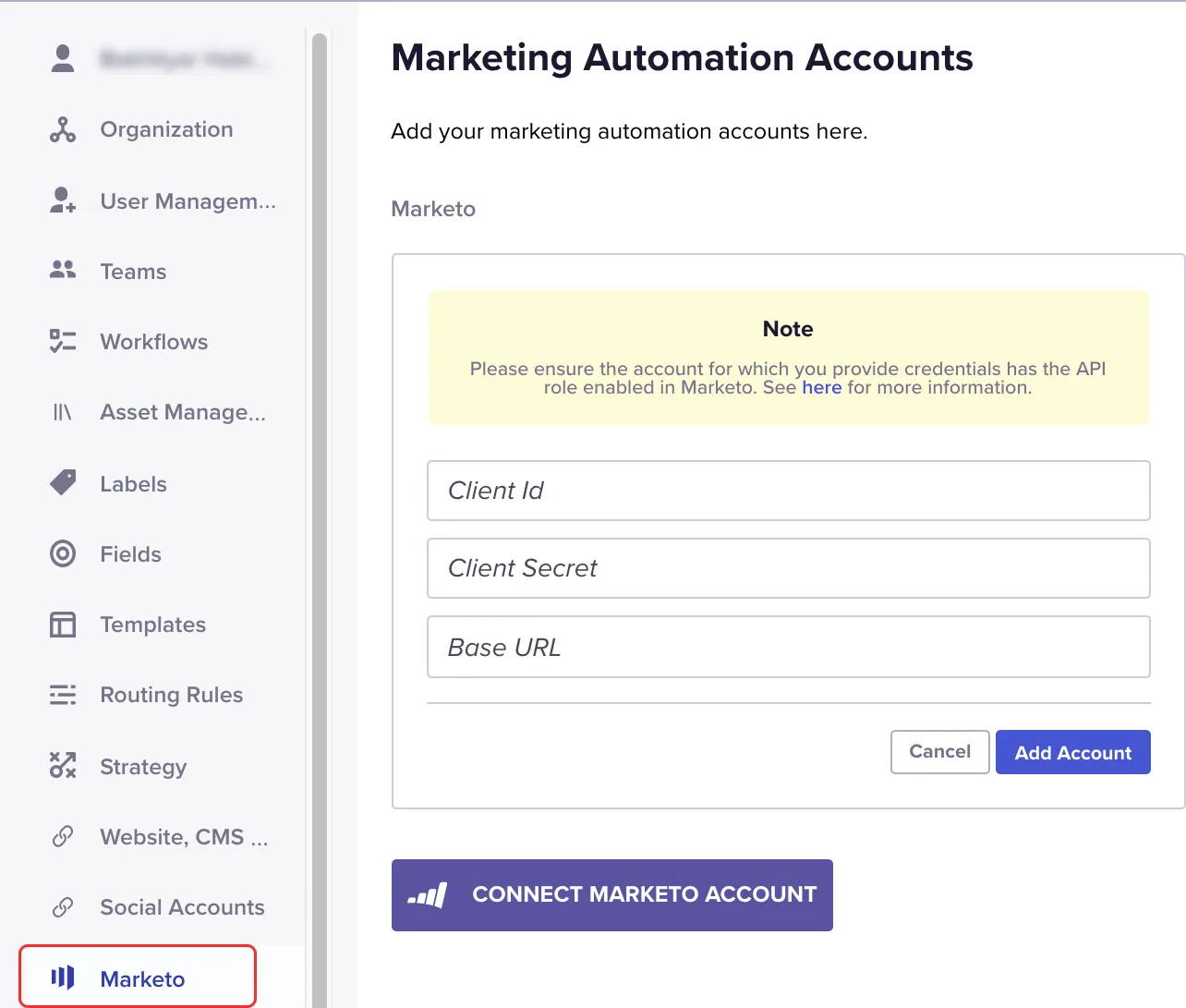1186x1008 pixels.
Task: Submit with the Add Account button
Action: 1073,752
